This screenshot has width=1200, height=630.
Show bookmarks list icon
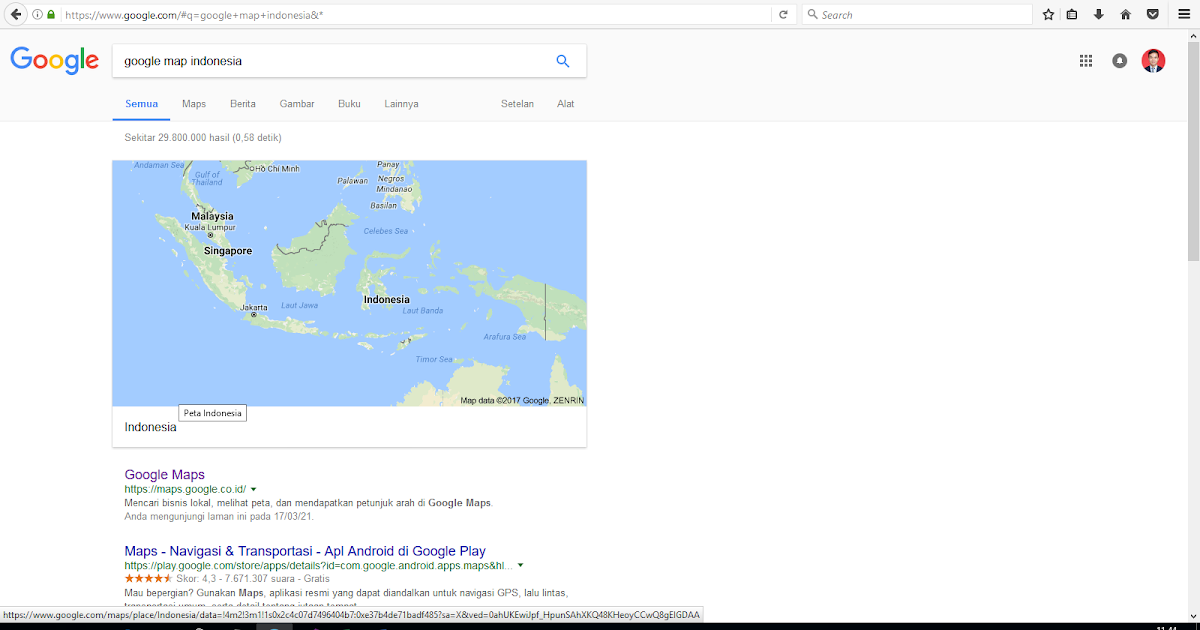pyautogui.click(x=1072, y=15)
